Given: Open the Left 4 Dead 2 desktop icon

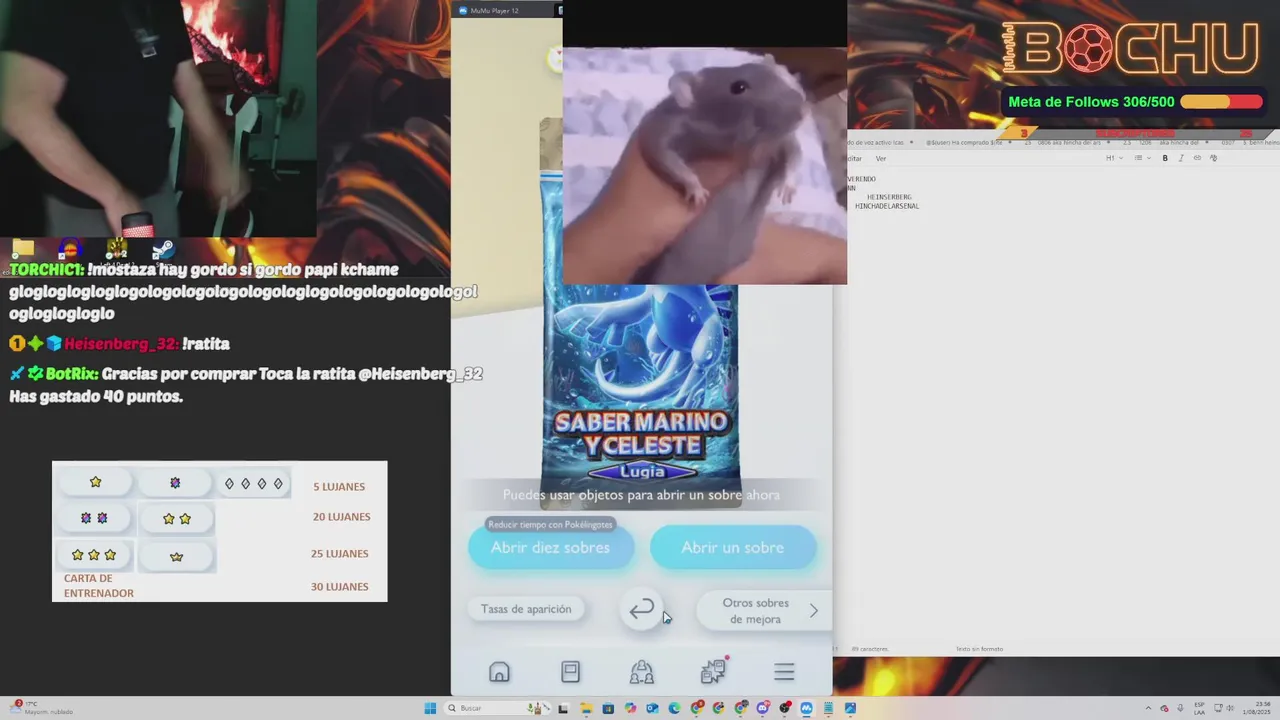Looking at the screenshot, I should [116, 248].
